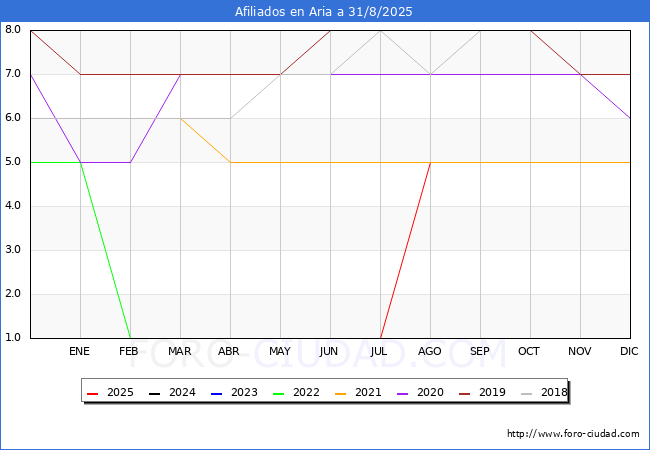
Task: Click the 2021 orange legend swatch
Action: (x=340, y=393)
